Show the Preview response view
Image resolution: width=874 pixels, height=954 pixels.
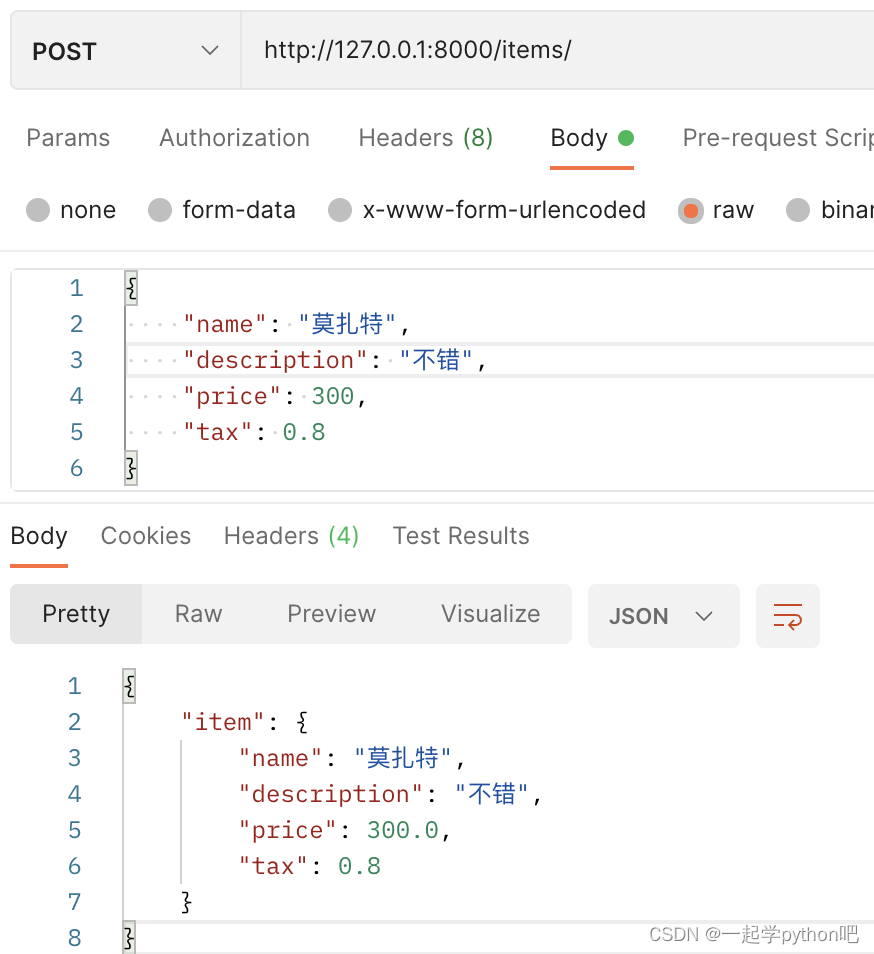[331, 614]
